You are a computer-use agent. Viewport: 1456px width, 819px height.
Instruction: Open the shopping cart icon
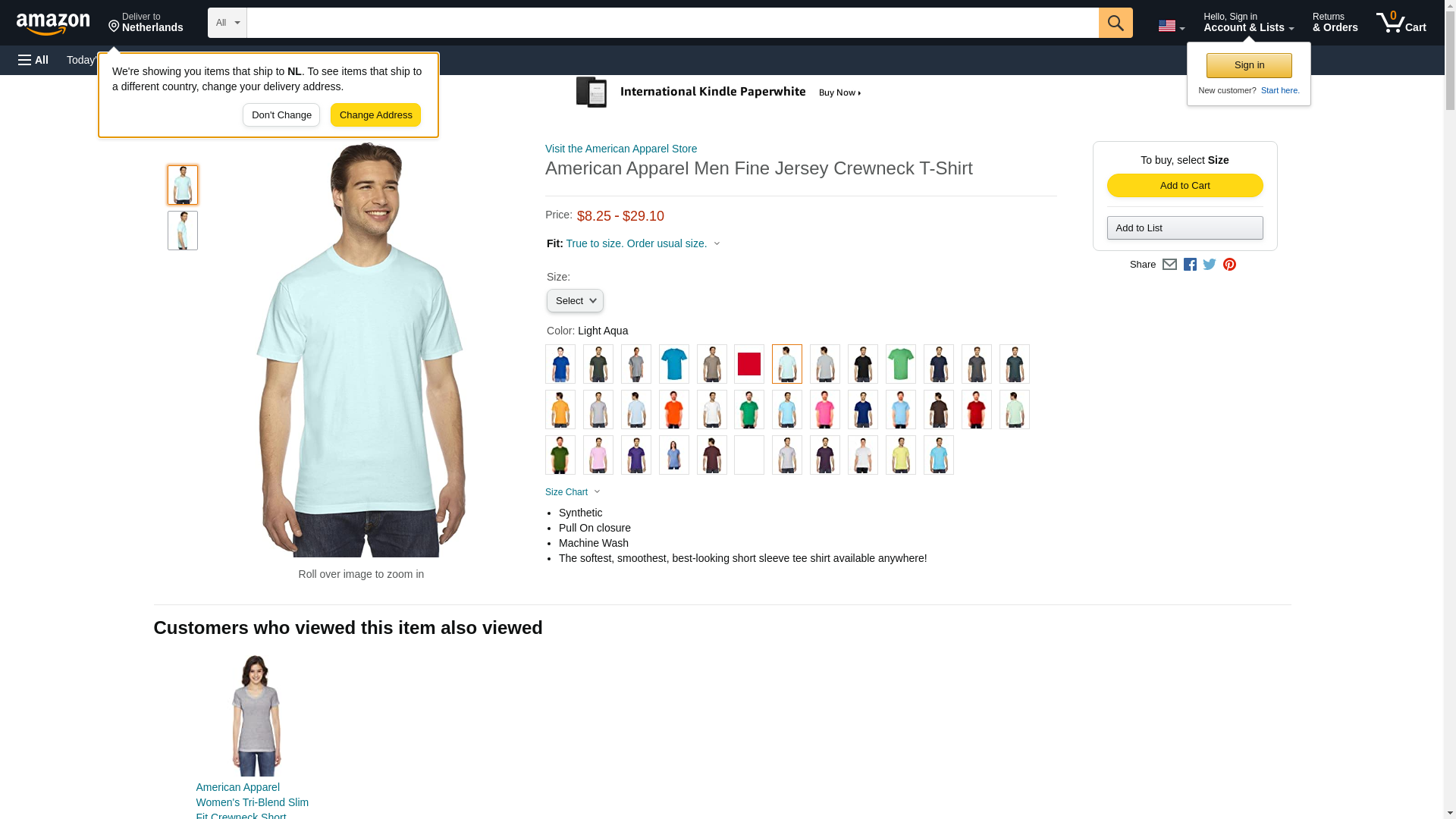pos(1401,23)
